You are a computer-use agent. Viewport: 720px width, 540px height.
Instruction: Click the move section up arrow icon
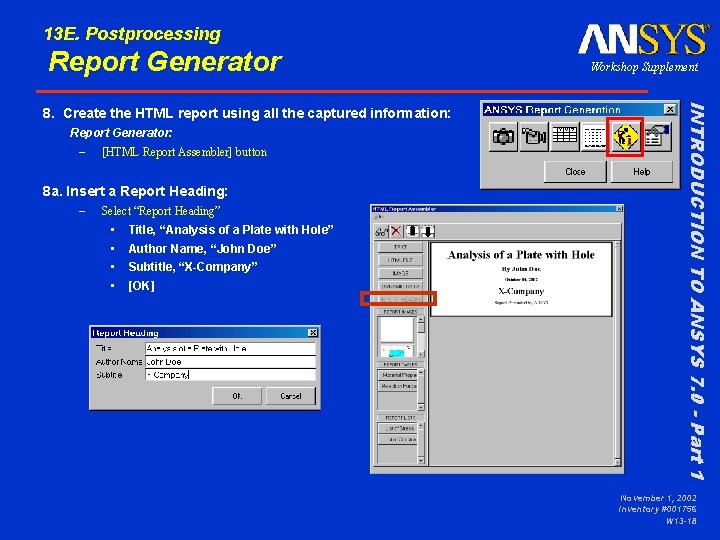pos(412,231)
